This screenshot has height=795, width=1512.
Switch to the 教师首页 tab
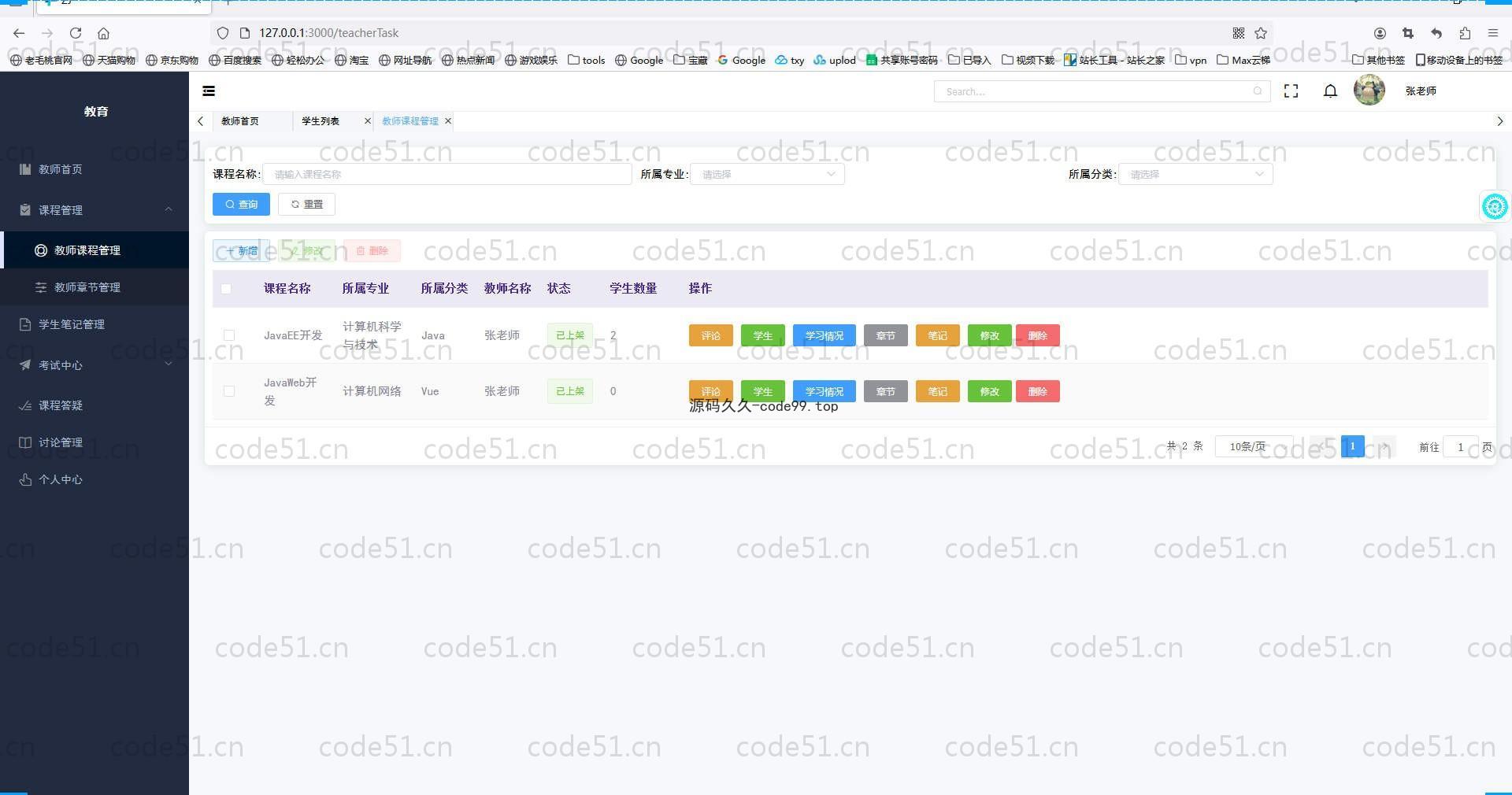(x=240, y=121)
